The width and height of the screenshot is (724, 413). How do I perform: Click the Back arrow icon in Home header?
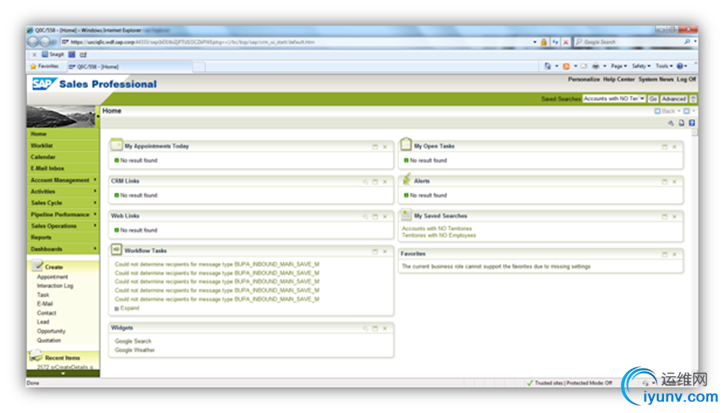658,111
